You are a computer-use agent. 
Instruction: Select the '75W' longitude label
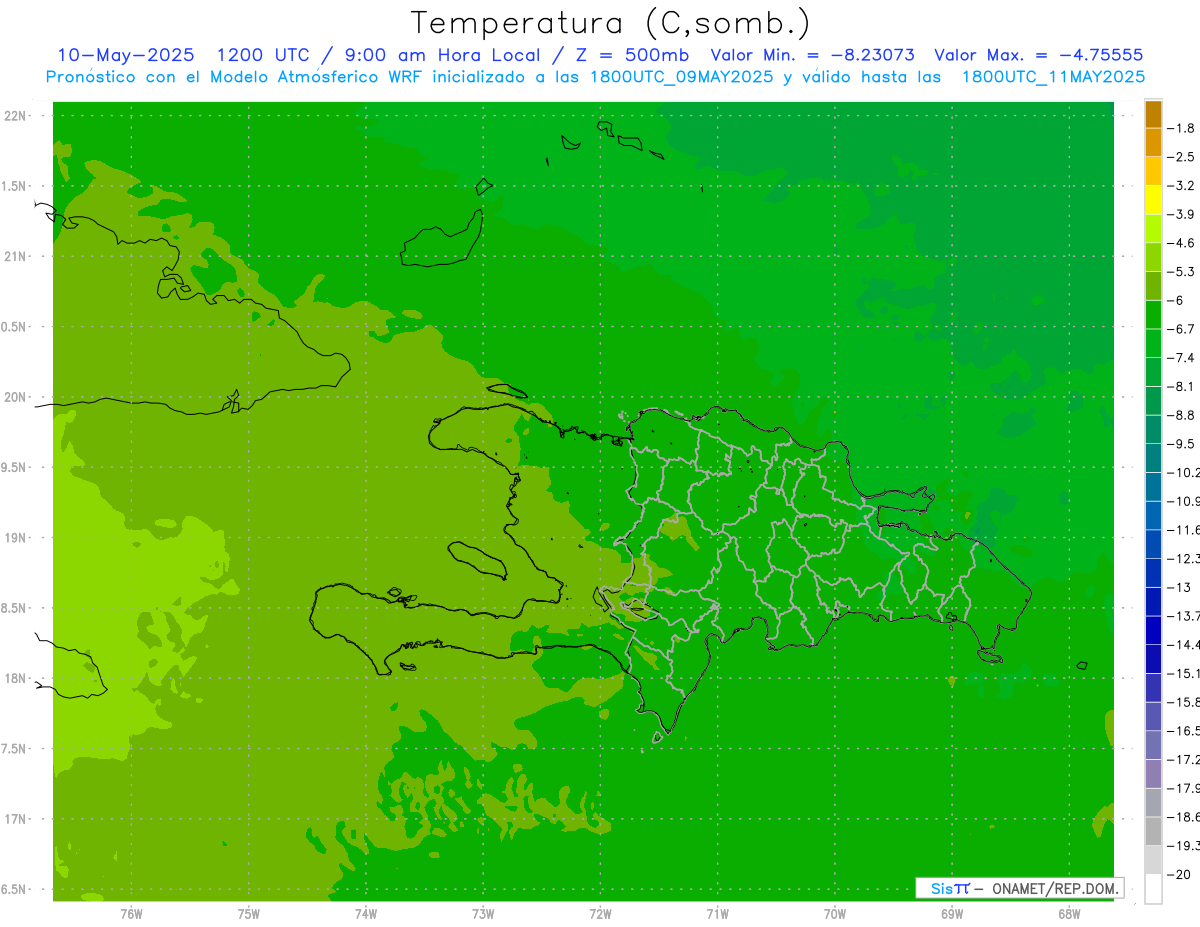tap(248, 913)
